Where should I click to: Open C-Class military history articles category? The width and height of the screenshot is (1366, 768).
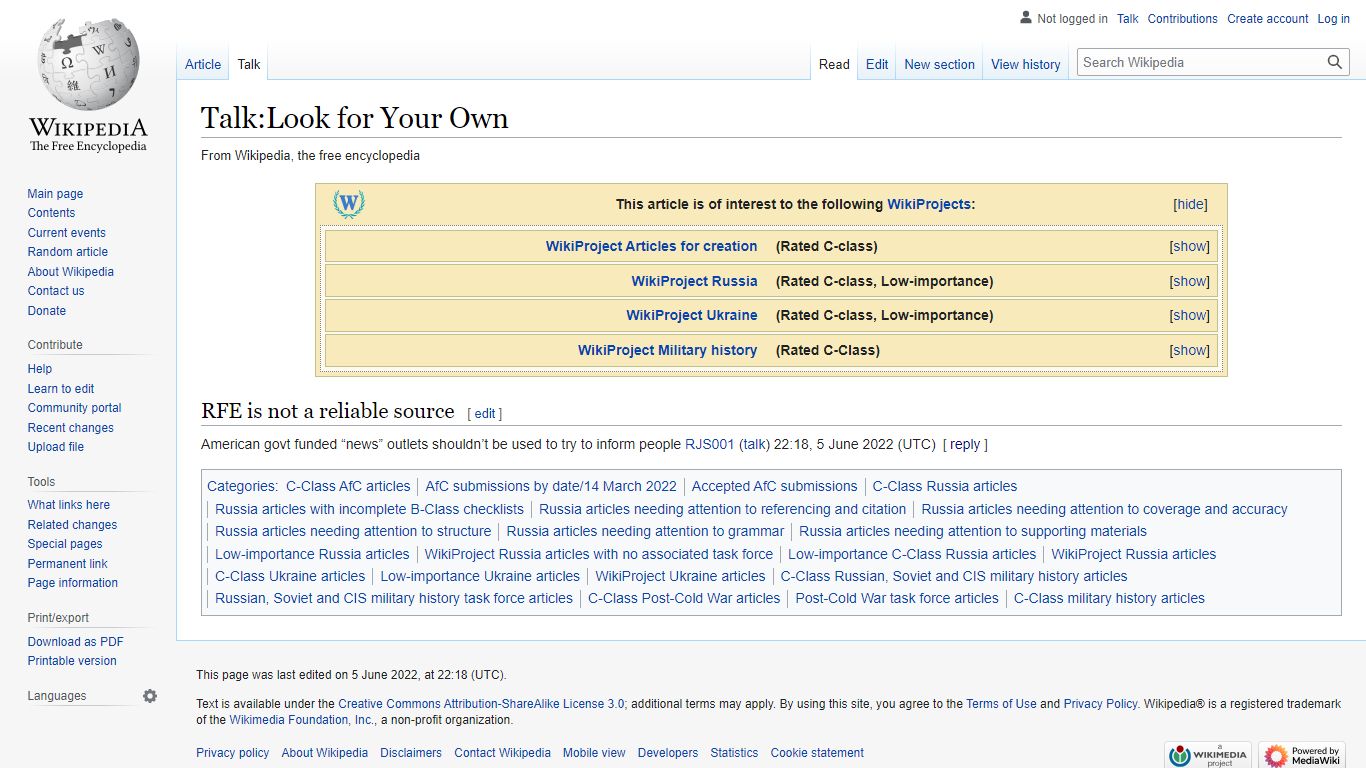(x=1109, y=598)
